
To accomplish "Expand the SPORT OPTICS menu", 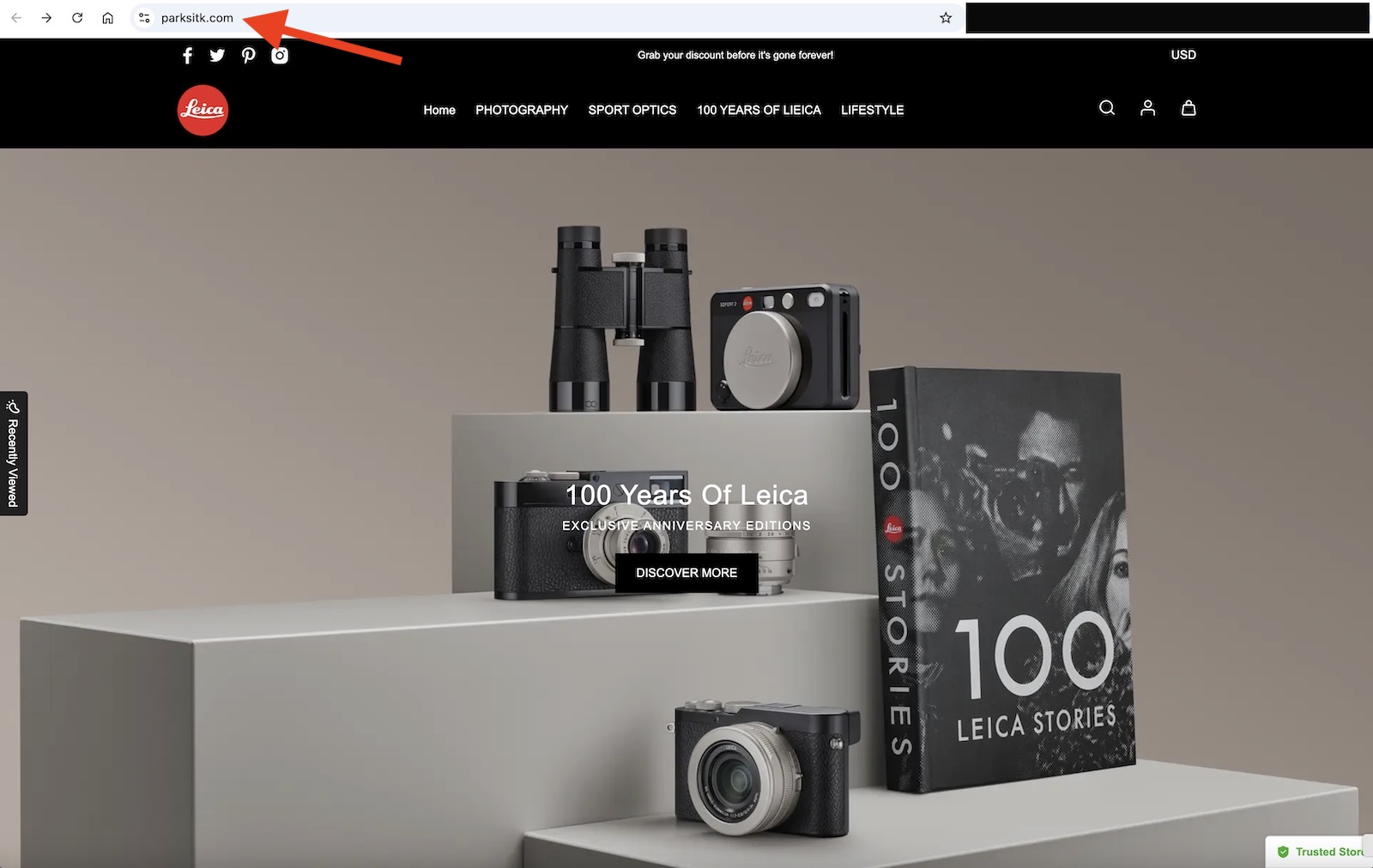I will (x=632, y=110).
